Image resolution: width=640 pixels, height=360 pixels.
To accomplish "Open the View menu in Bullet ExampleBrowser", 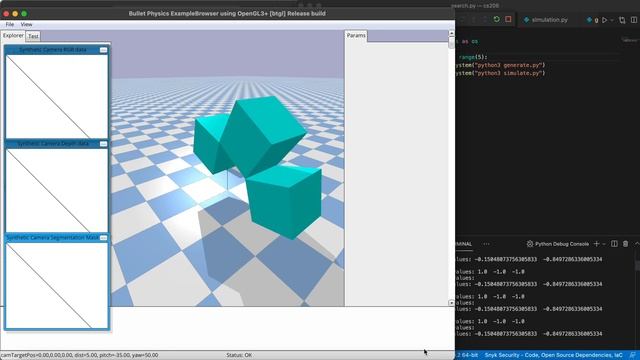I will pos(26,24).
